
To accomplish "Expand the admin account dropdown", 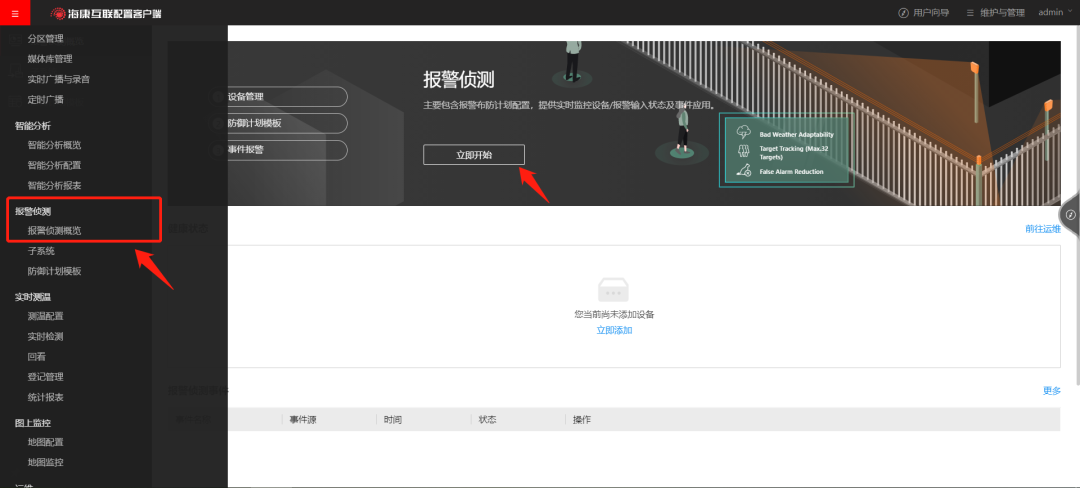I will click(x=1055, y=13).
